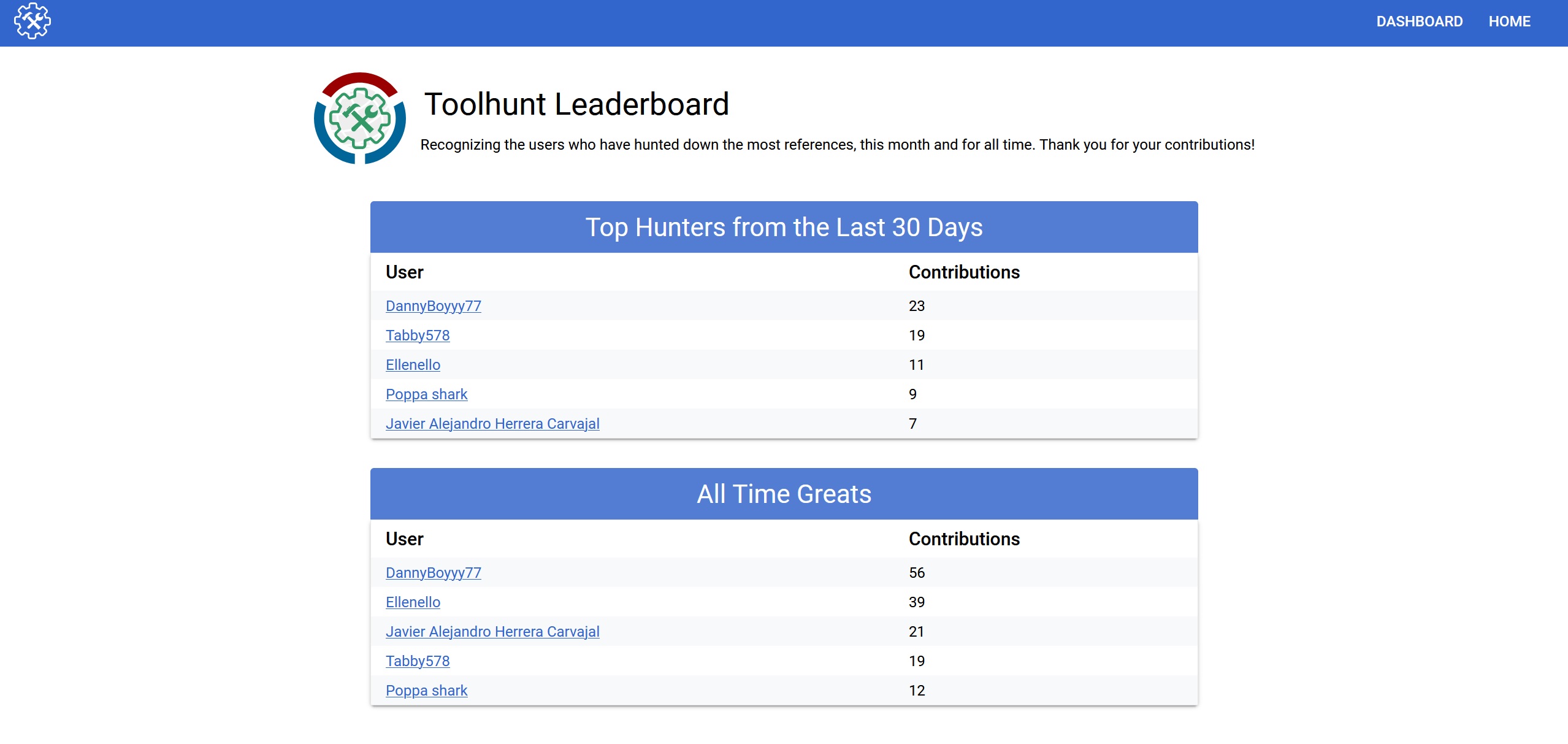Screen dimensions: 1568x744
Task: Click the 'Recognizing the users' description text
Action: click(837, 145)
